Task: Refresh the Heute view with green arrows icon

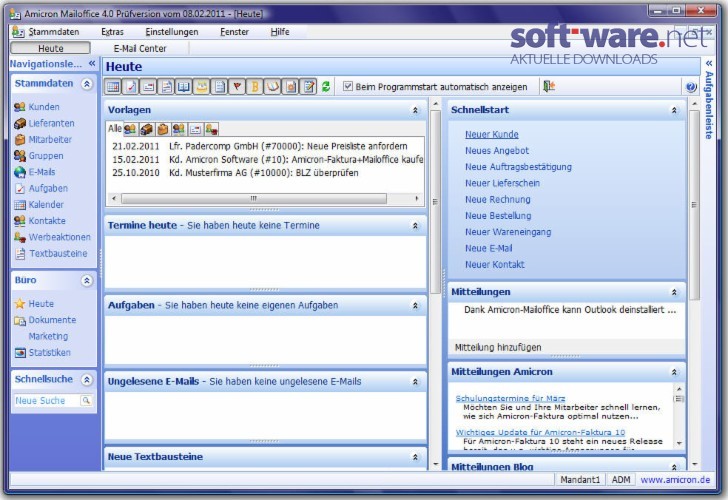Action: 325,87
